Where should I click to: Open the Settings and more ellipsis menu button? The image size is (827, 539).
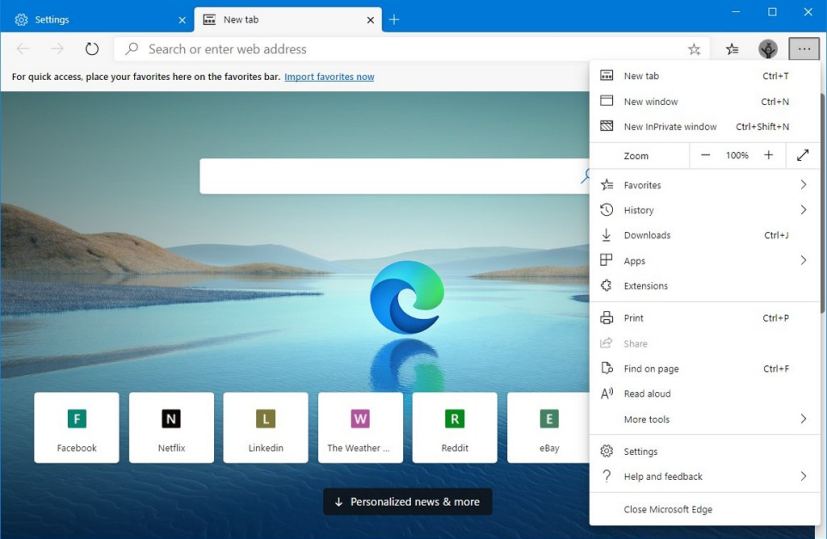point(804,49)
